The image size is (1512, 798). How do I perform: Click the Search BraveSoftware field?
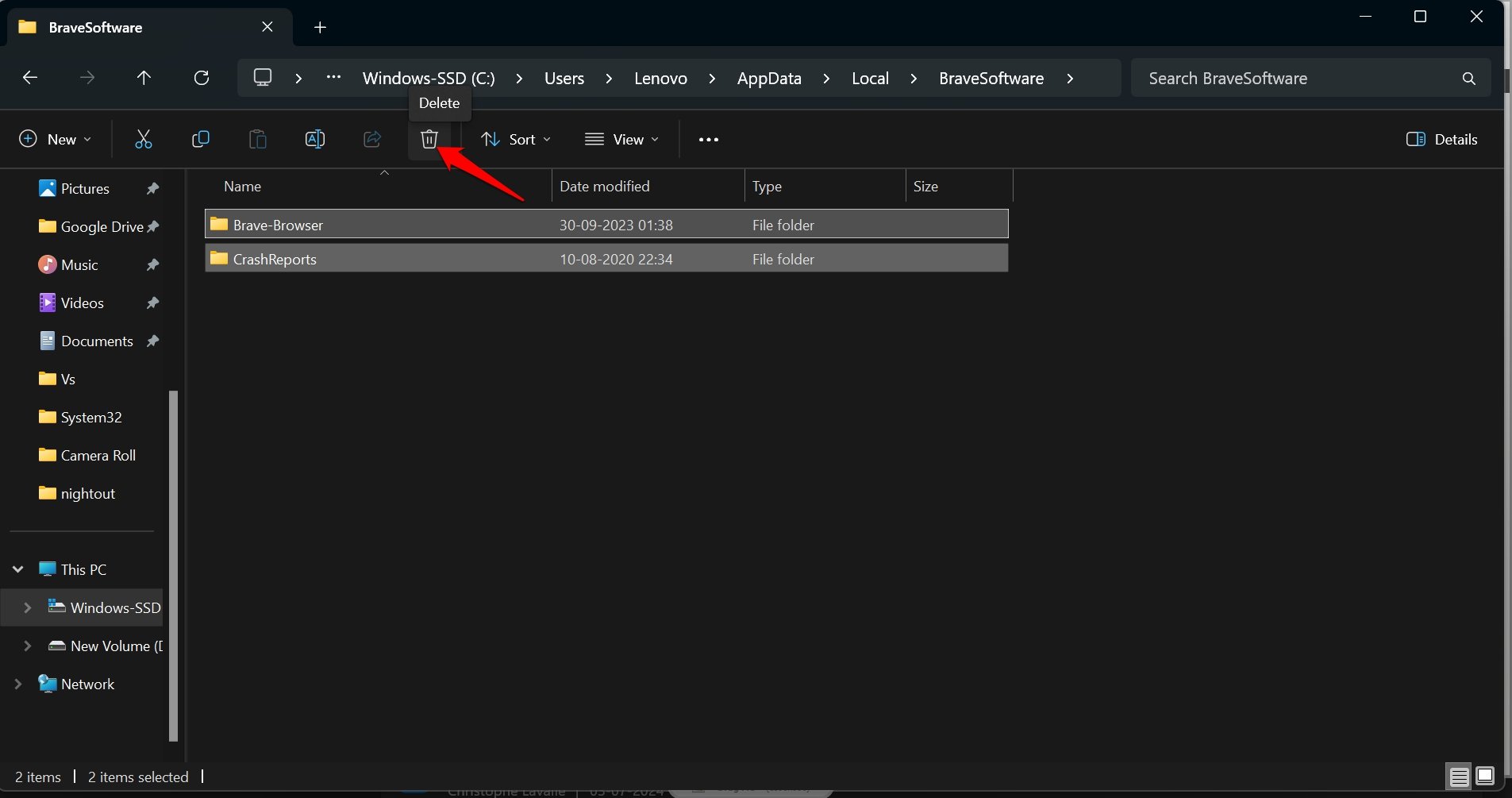click(1310, 79)
